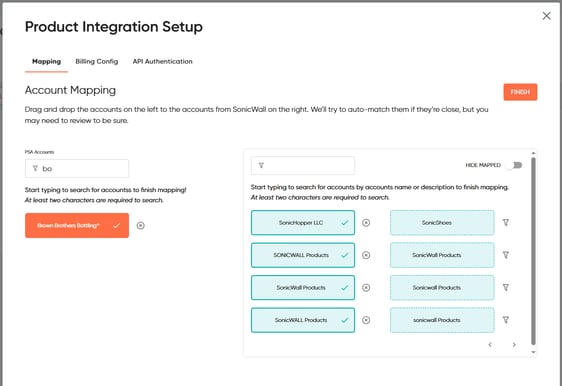
Task: Open the Billing Config tab
Action: [x=97, y=61]
